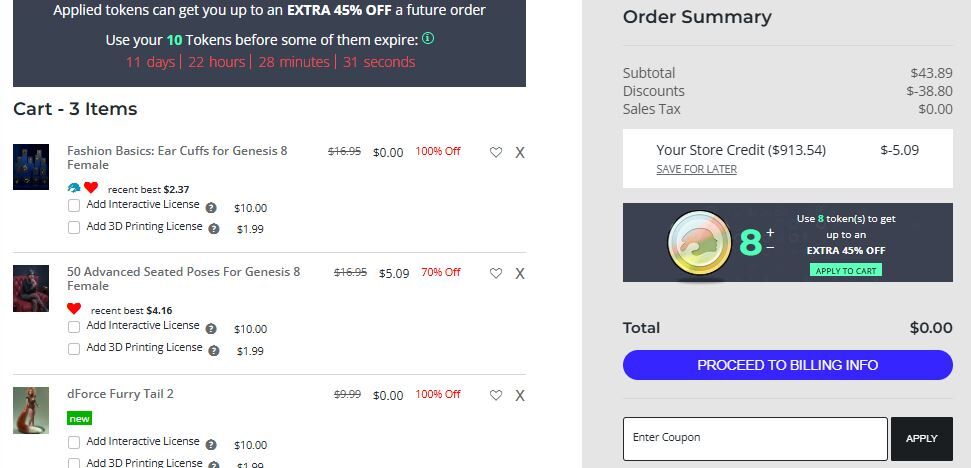The width and height of the screenshot is (971, 468).
Task: Click Proceed To Billing Info button
Action: click(x=787, y=365)
